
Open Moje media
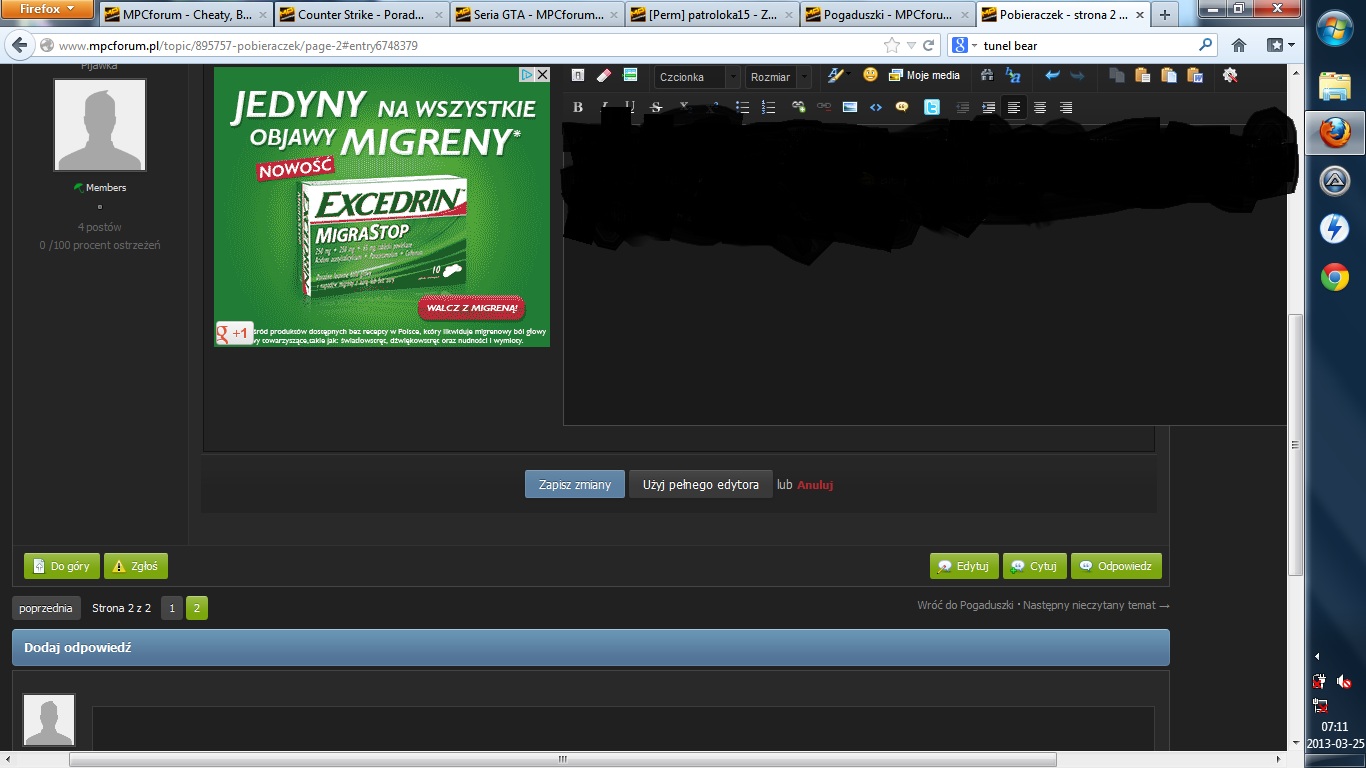point(925,75)
